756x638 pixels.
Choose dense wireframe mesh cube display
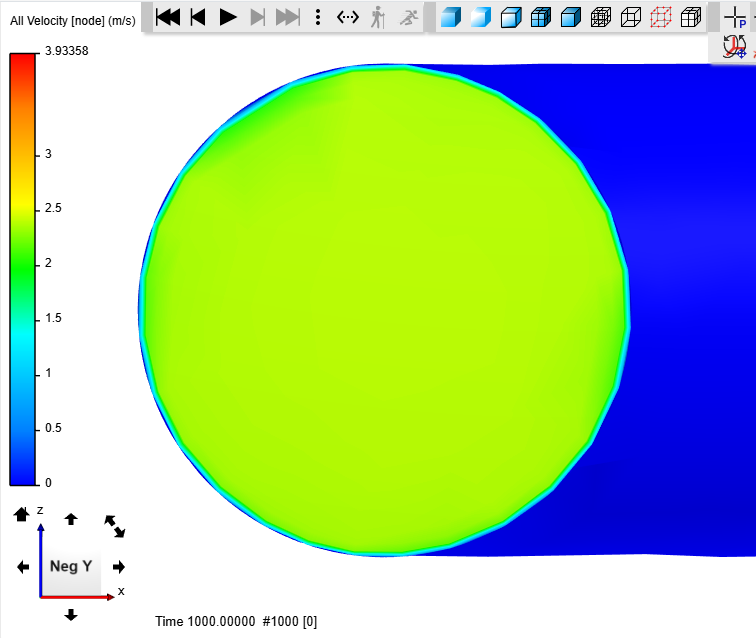pos(601,17)
